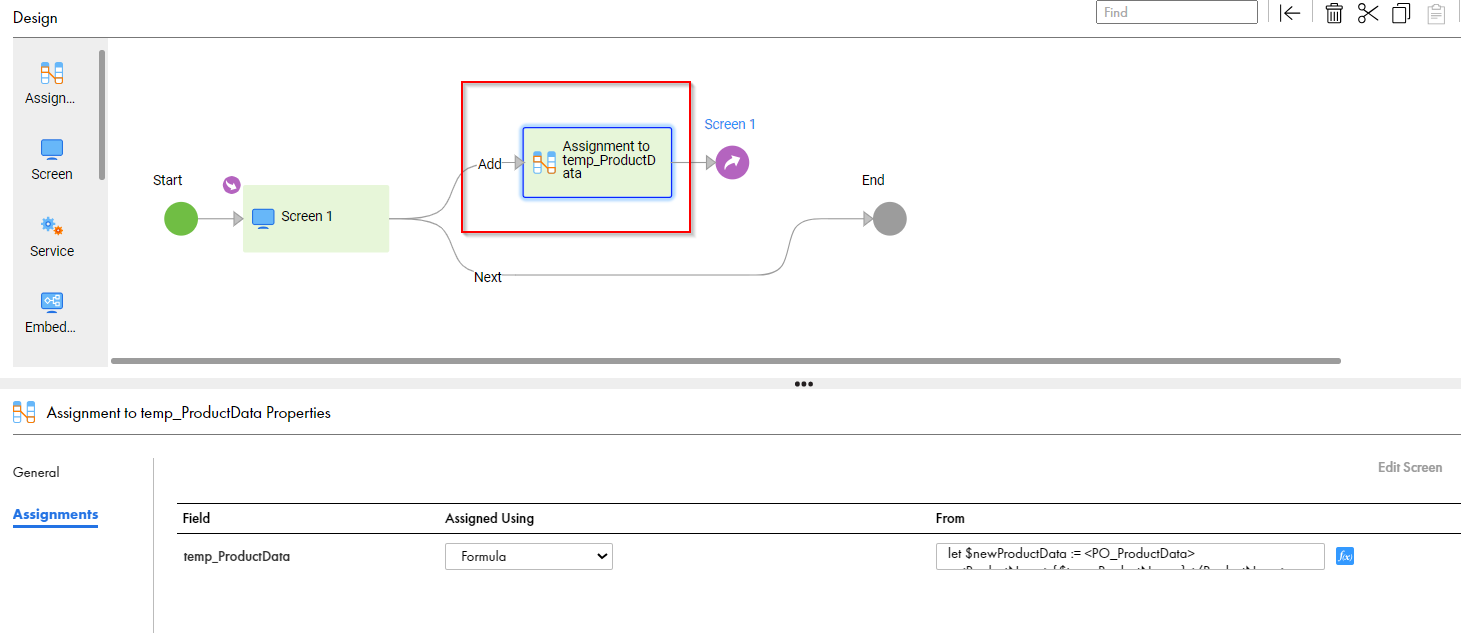The width and height of the screenshot is (1461, 633).
Task: Select the Screen 1 step box
Action: click(316, 218)
